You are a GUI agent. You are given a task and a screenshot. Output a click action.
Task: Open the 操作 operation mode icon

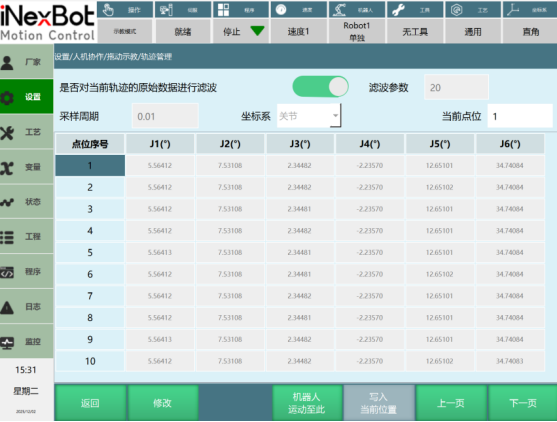[x=108, y=10]
